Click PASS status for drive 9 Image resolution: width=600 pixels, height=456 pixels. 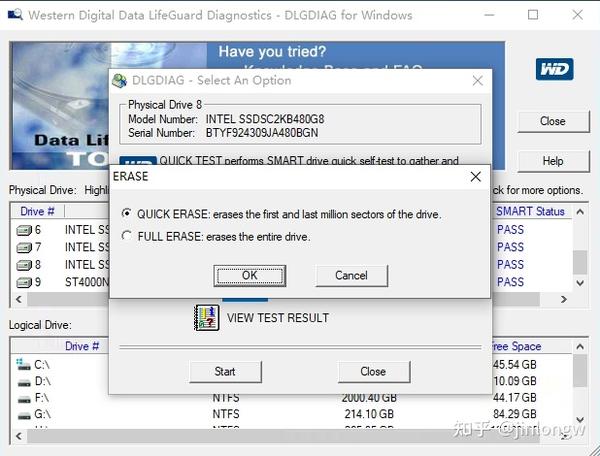point(510,282)
